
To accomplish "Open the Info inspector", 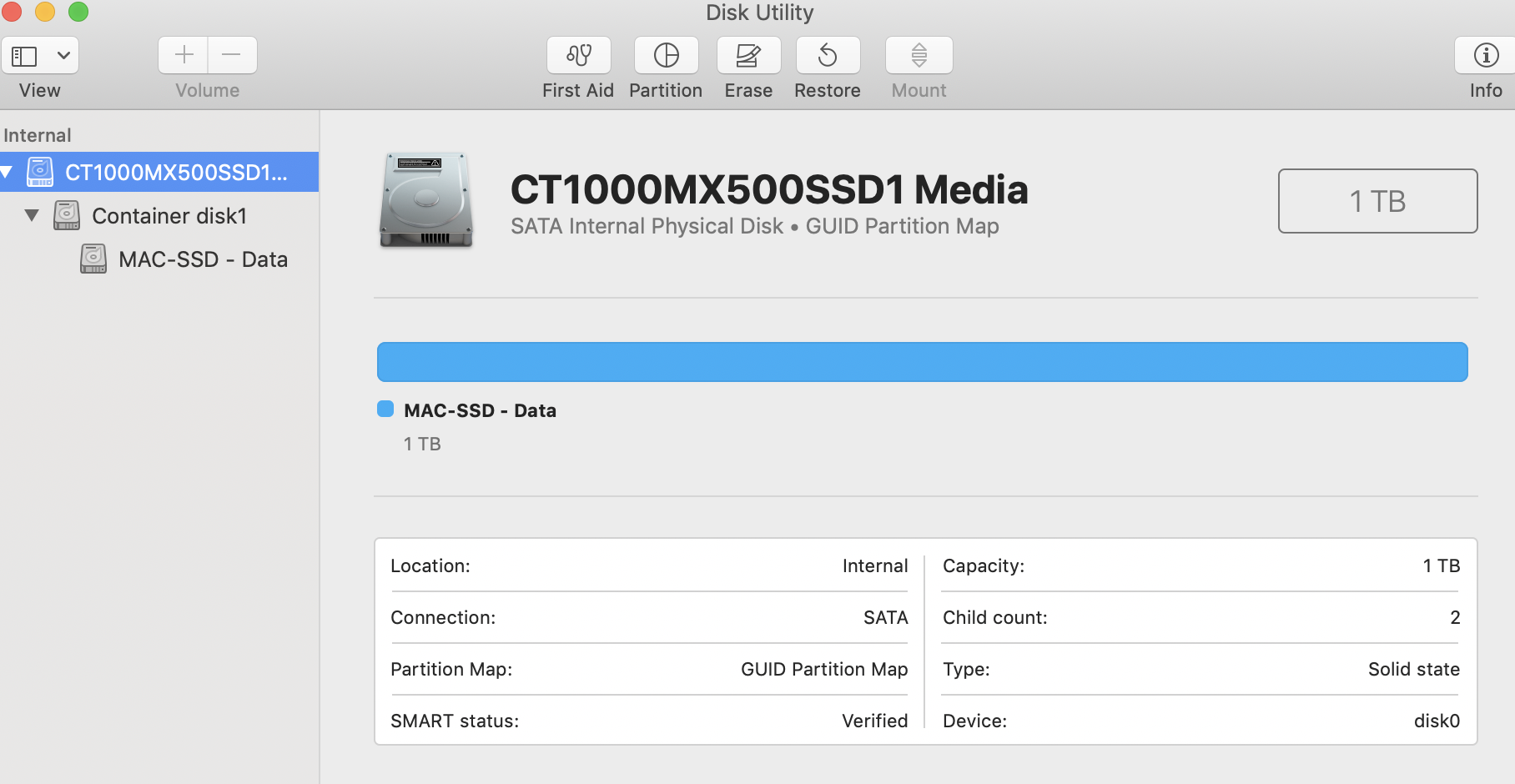I will point(1486,56).
